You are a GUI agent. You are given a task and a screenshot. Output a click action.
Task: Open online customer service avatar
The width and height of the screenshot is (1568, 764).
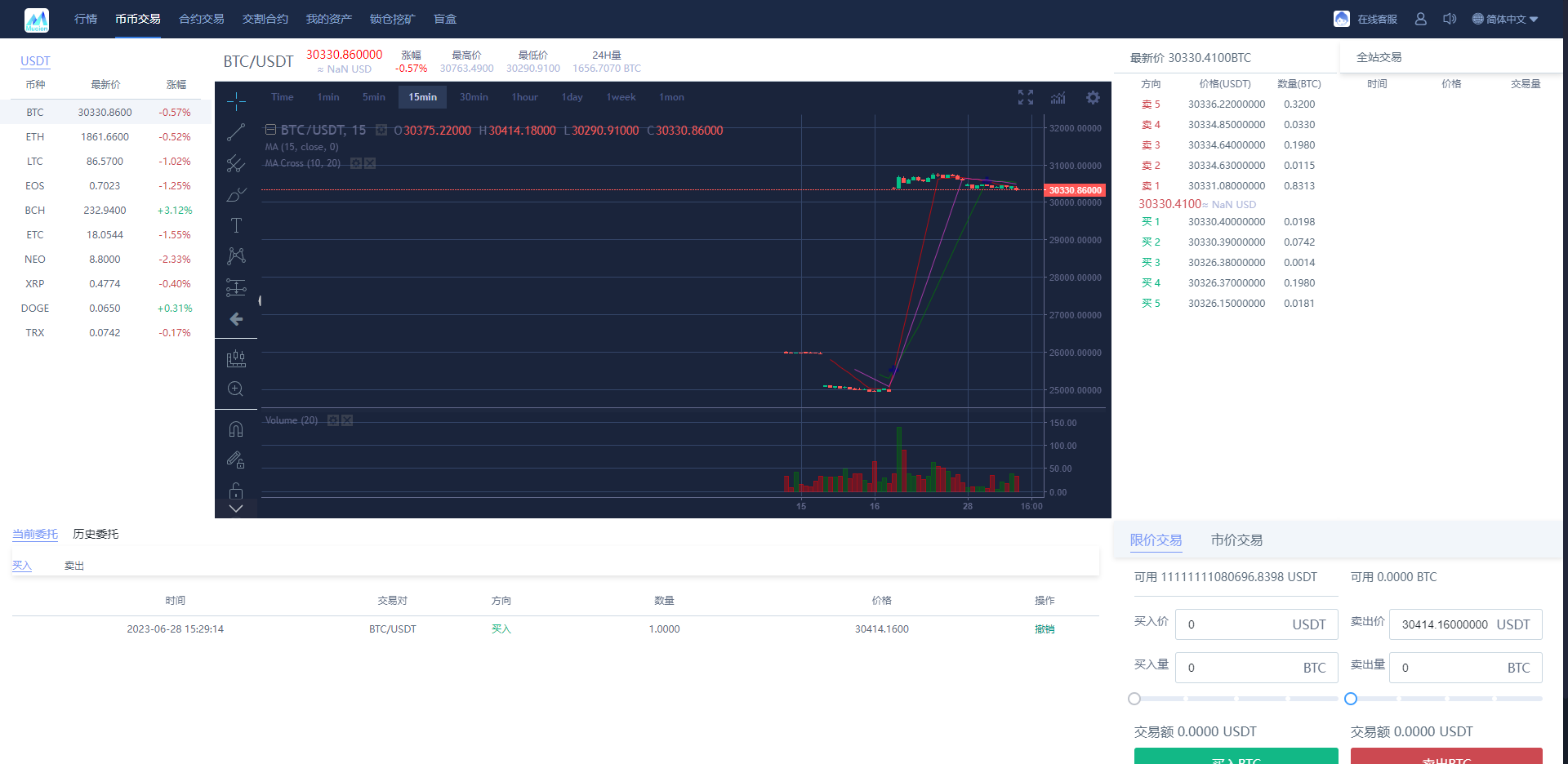pyautogui.click(x=1342, y=19)
